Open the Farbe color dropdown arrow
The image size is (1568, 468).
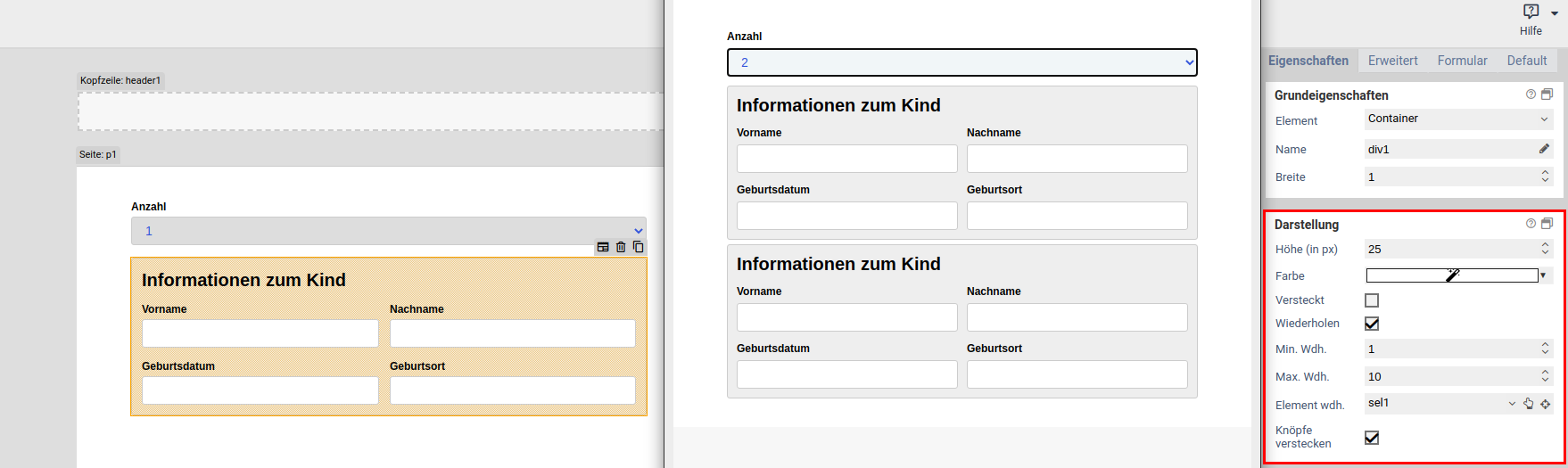(1543, 275)
